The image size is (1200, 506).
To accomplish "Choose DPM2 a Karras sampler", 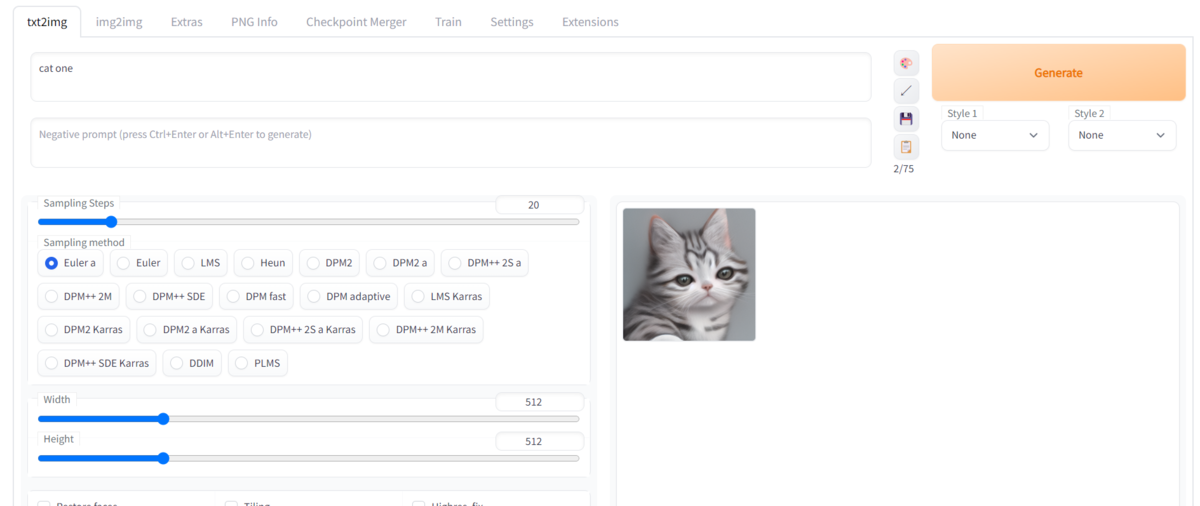I will coord(187,329).
